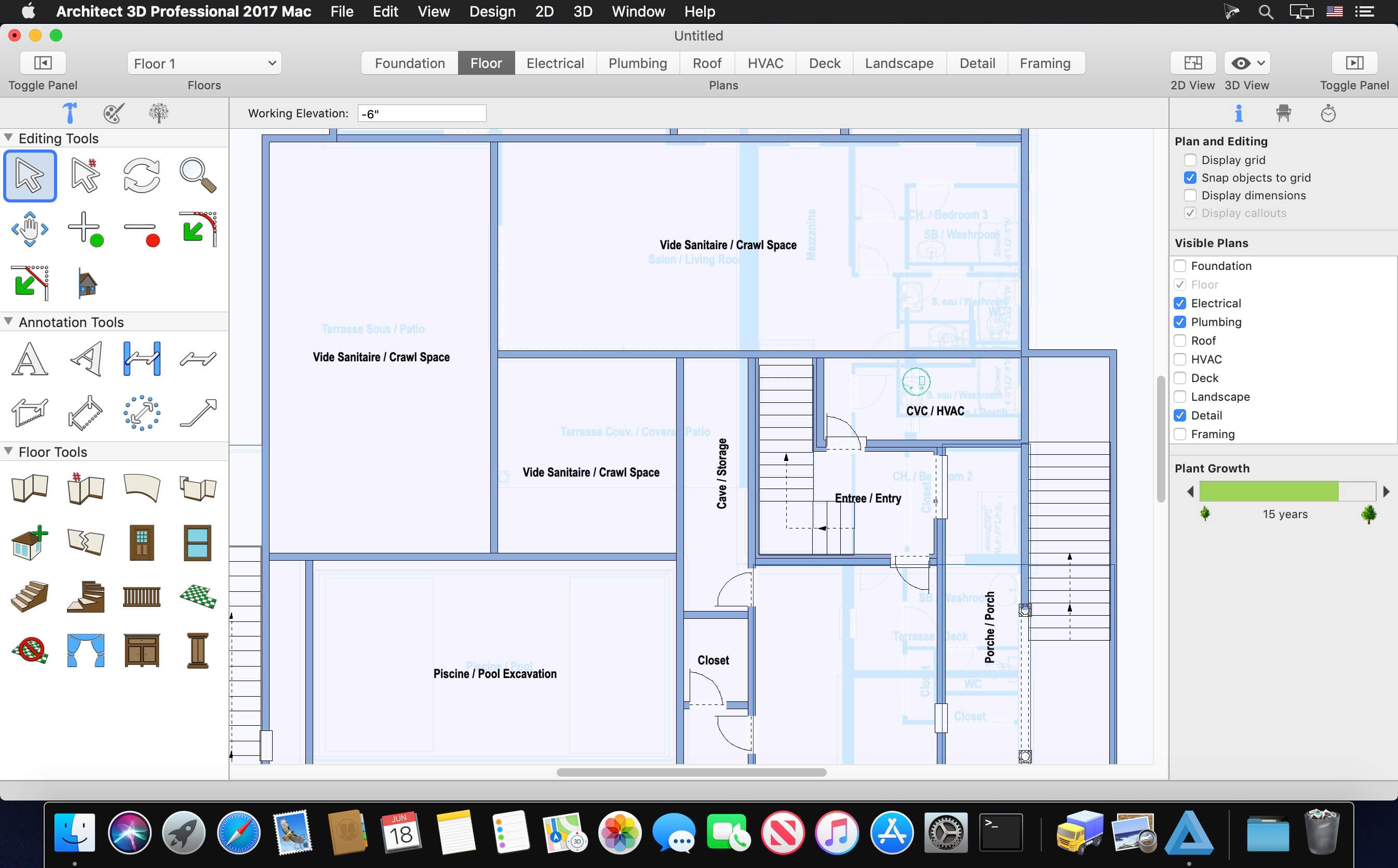Screen dimensions: 1398x868
Task: Enable the Display grid checkbox
Action: pos(1190,160)
